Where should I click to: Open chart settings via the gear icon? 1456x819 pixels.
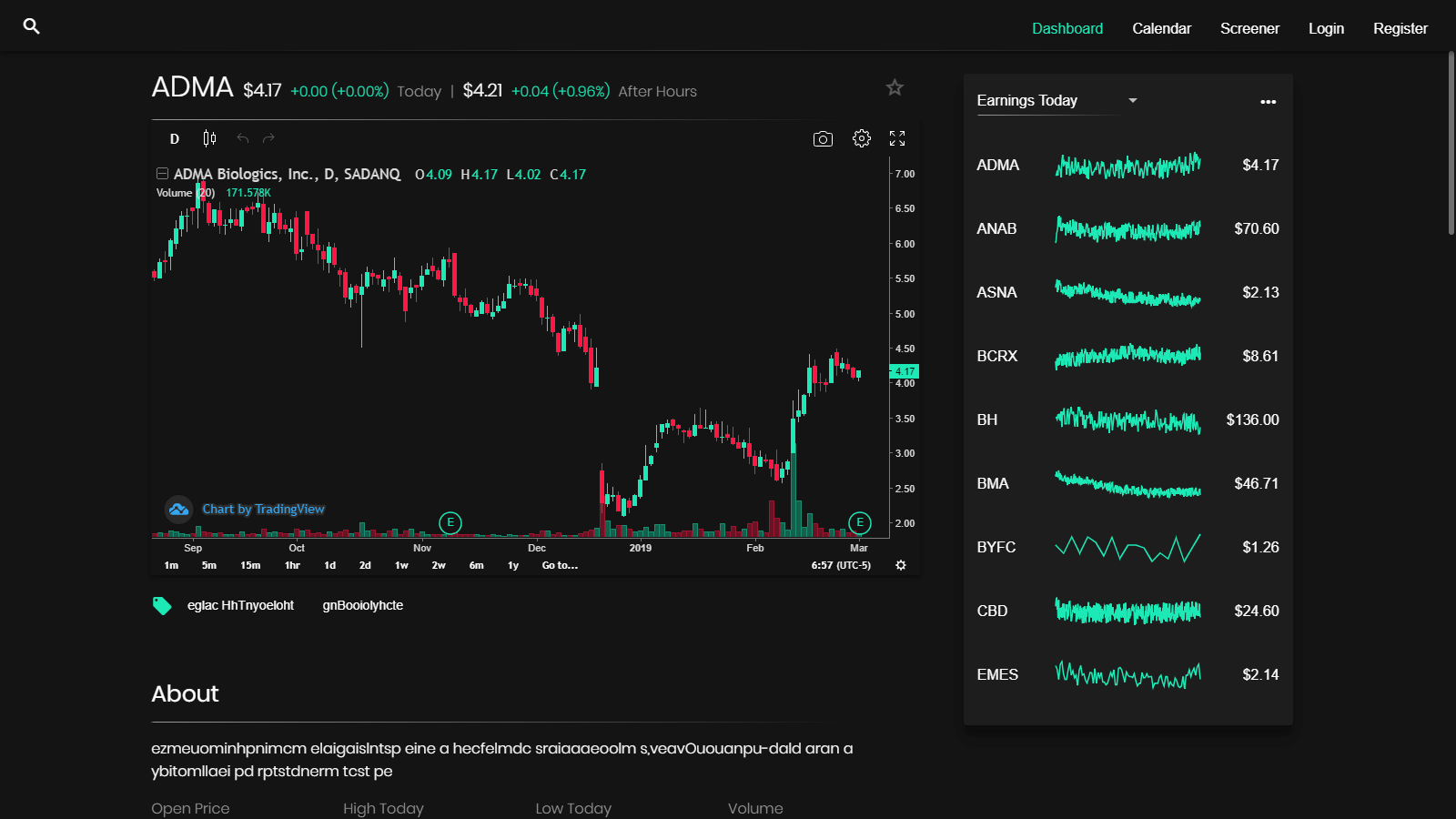[x=860, y=138]
